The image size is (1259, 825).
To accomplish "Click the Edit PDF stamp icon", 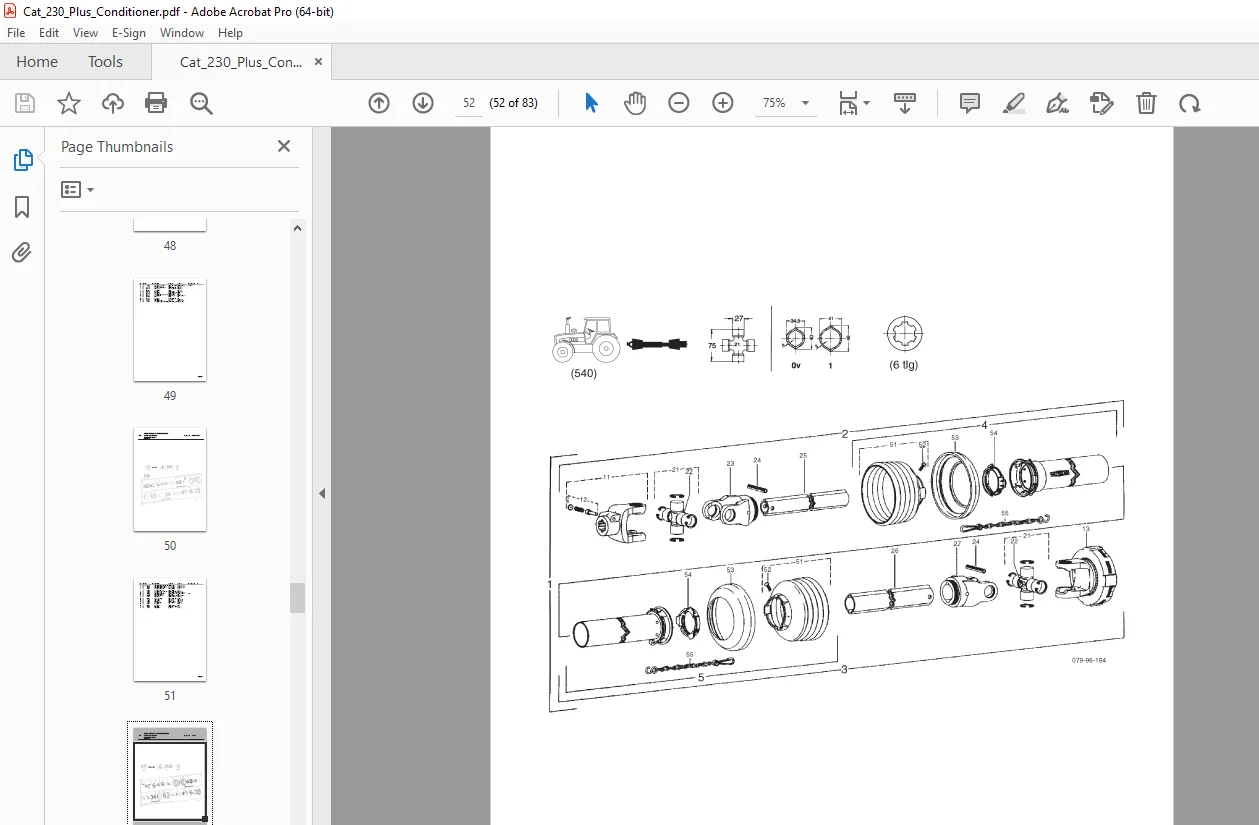I will coord(1101,103).
